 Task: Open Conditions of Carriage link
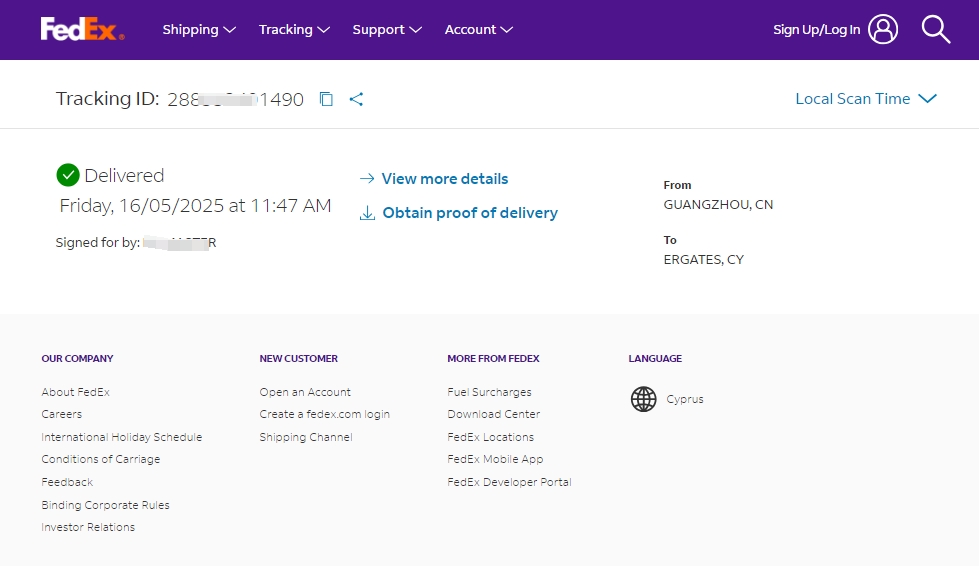click(101, 459)
